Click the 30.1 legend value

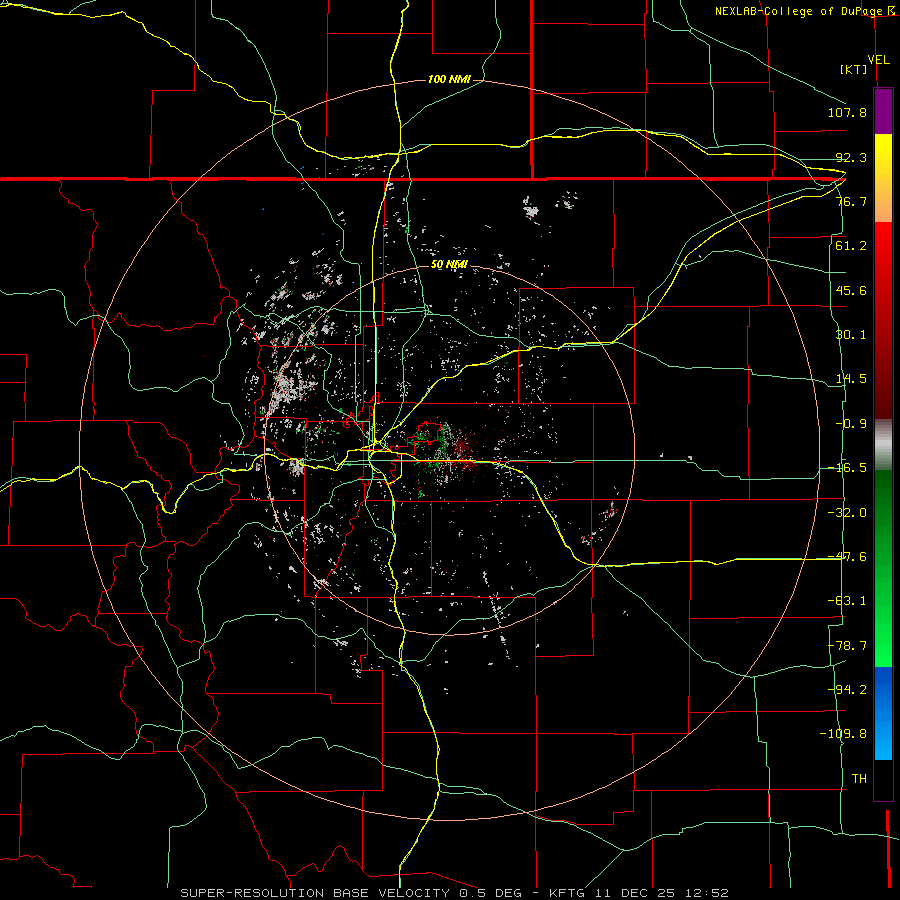point(851,335)
